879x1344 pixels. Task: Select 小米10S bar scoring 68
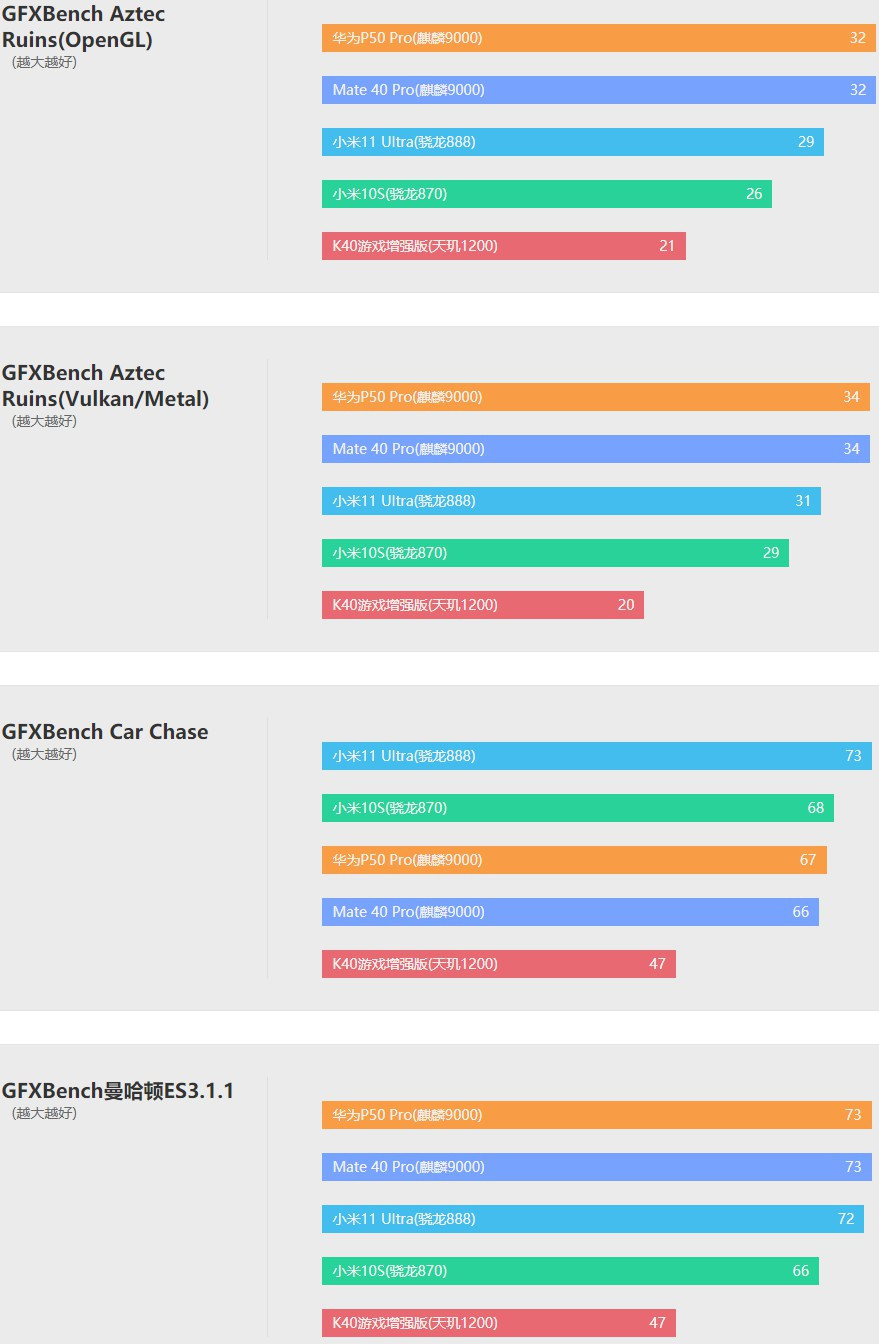(578, 808)
